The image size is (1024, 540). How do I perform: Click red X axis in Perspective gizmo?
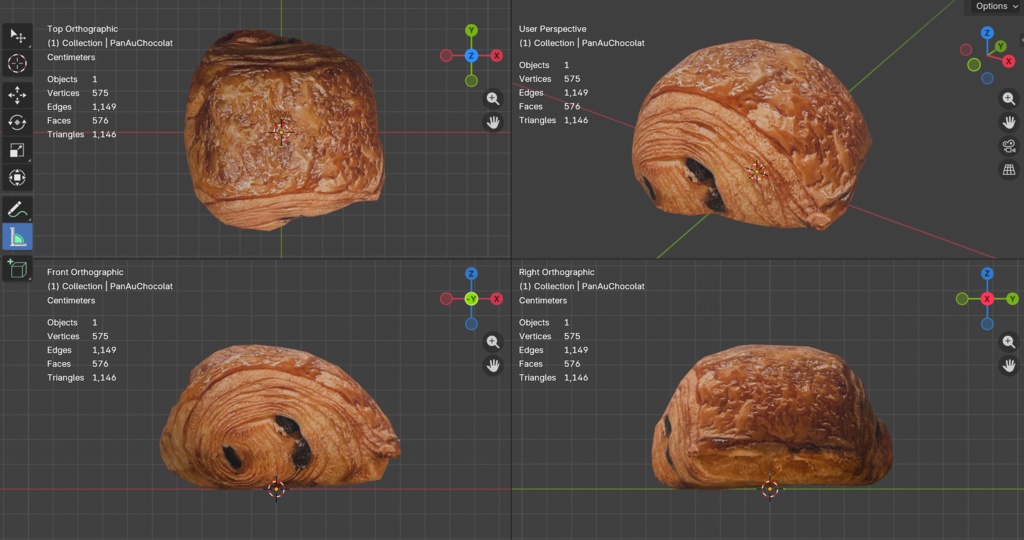point(1009,61)
